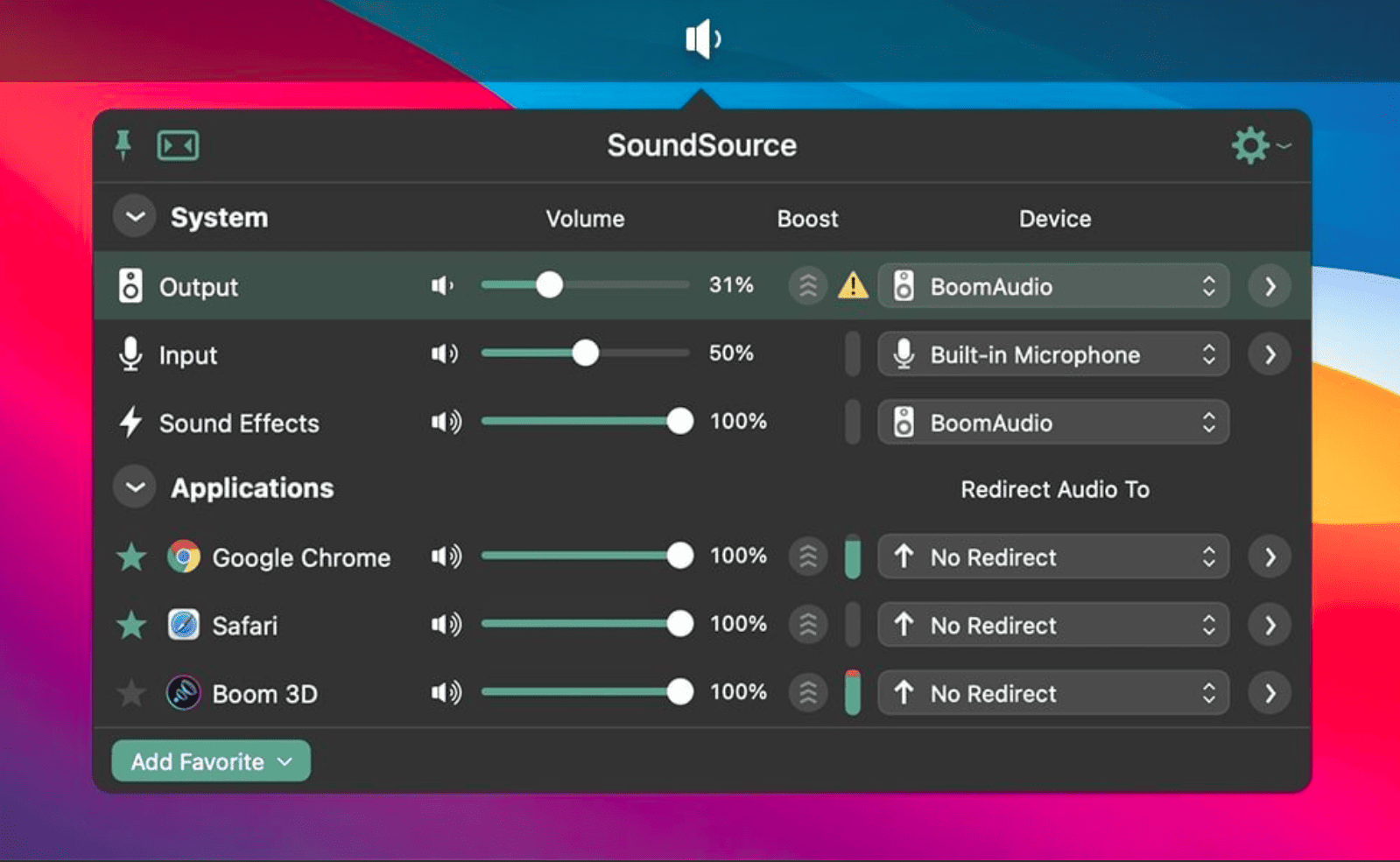Mute Sound Effects volume
Image resolution: width=1400 pixels, height=862 pixels.
pyautogui.click(x=447, y=422)
